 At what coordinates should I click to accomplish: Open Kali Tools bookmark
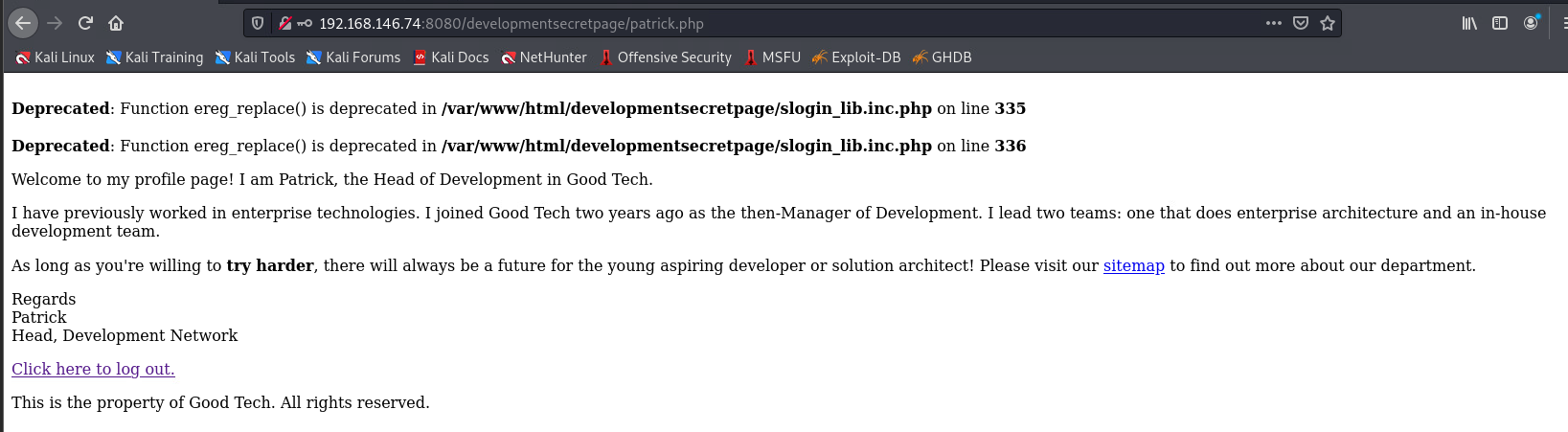255,57
